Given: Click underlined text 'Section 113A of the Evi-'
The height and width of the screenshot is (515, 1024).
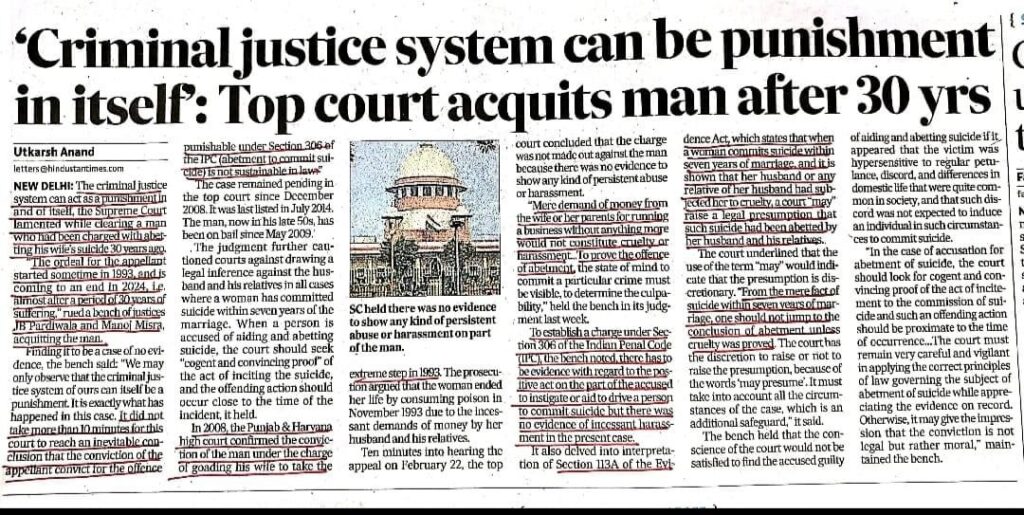Looking at the screenshot, I should click(614, 464).
